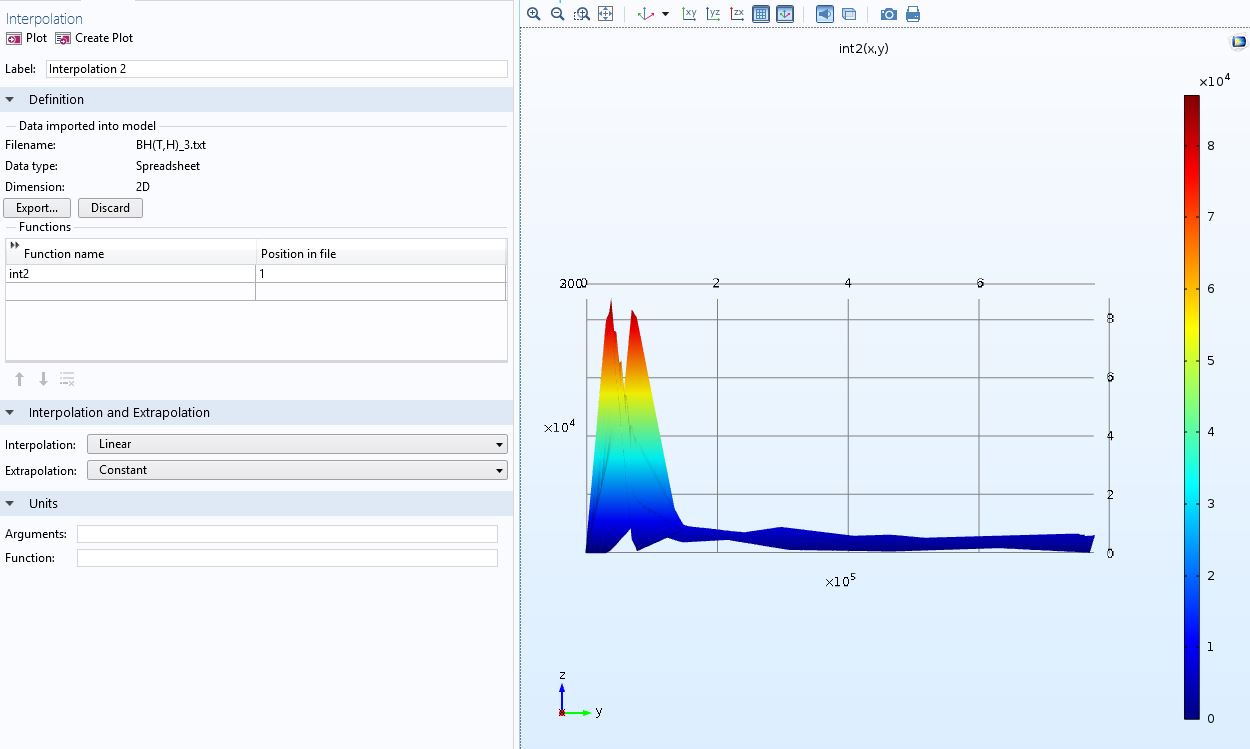
Task: Click the Discard button
Action: click(x=110, y=208)
